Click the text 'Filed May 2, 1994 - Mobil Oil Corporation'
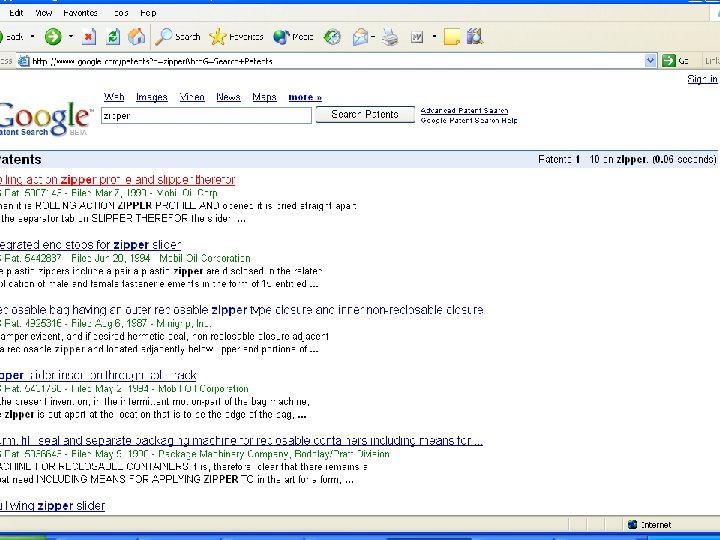720x540 pixels. click(x=160, y=388)
